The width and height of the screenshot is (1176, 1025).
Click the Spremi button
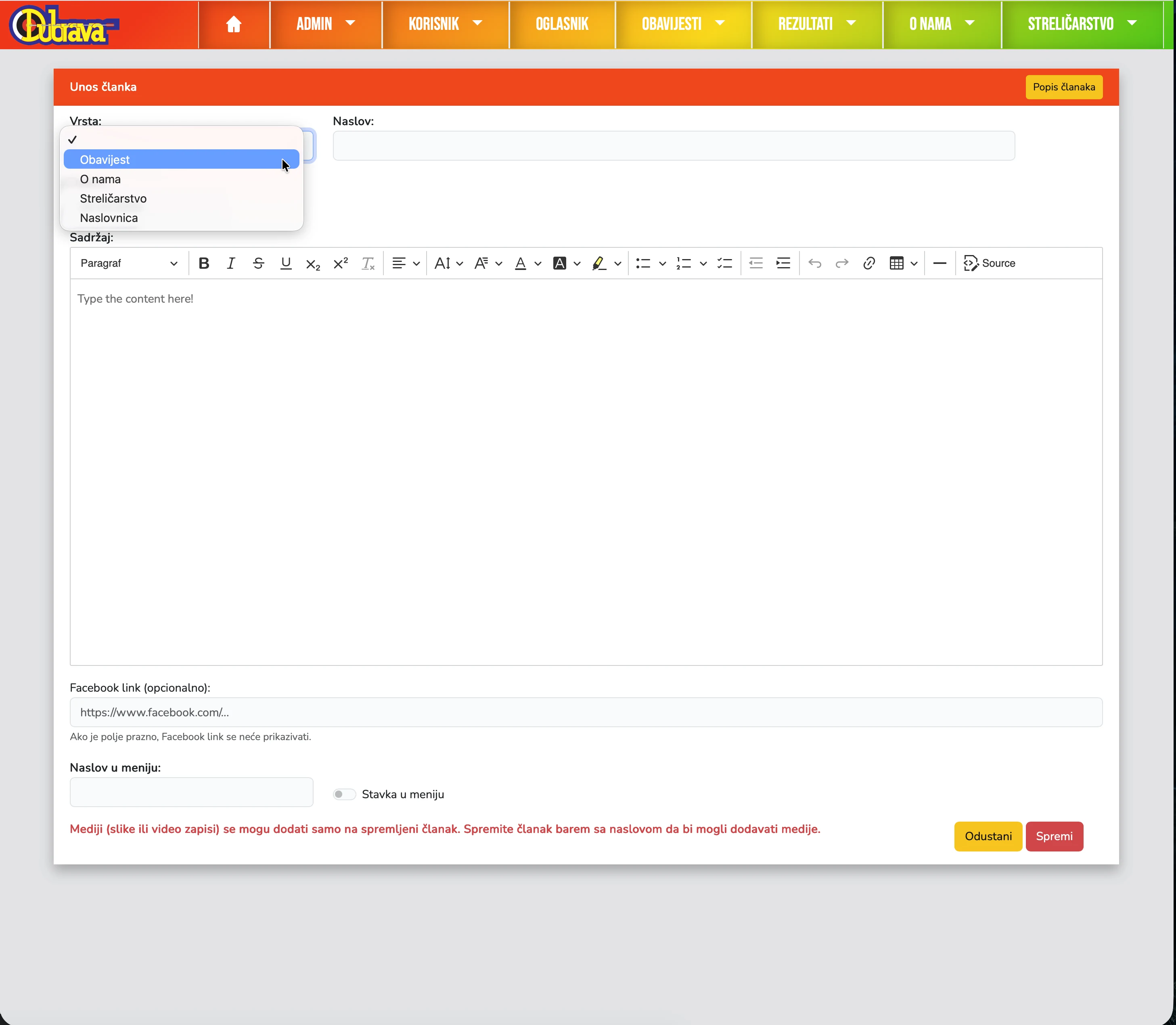point(1054,836)
